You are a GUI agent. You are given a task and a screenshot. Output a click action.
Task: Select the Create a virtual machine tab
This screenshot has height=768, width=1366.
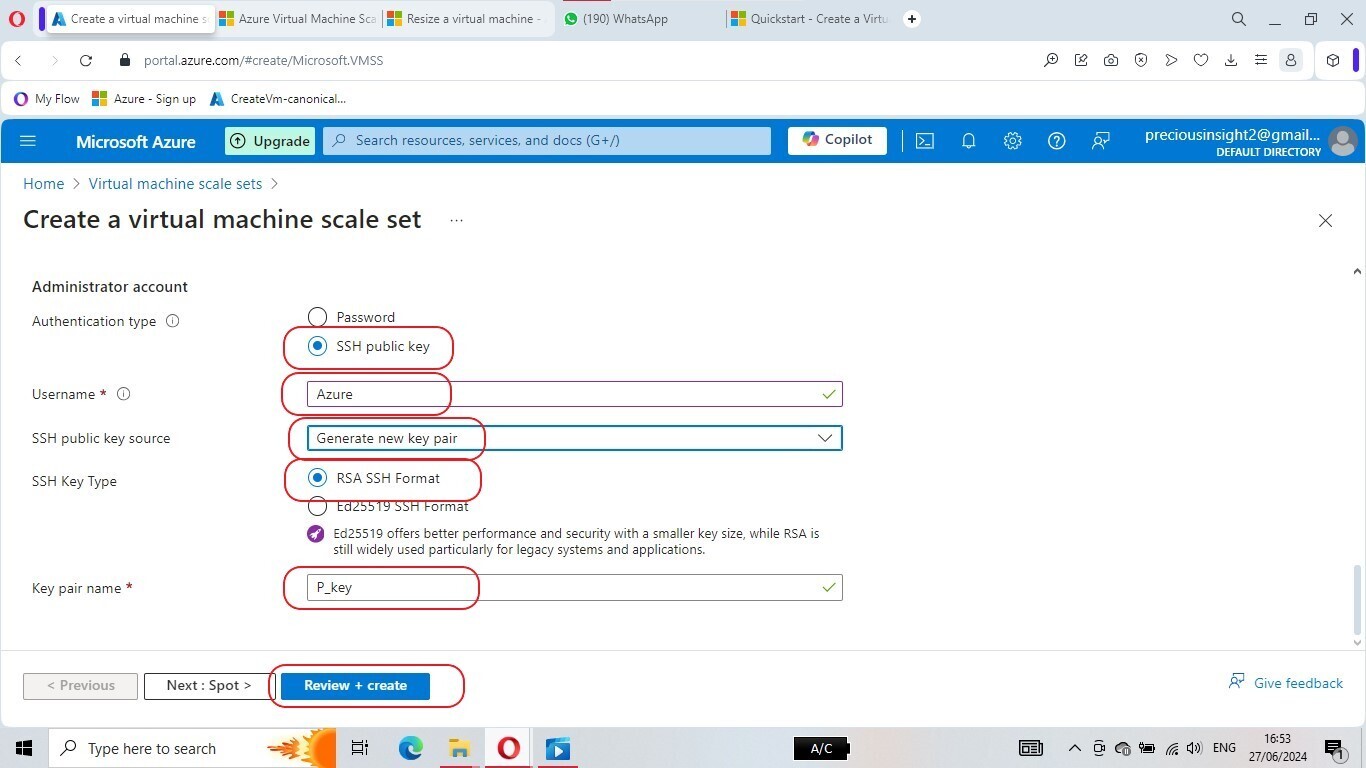coord(130,19)
